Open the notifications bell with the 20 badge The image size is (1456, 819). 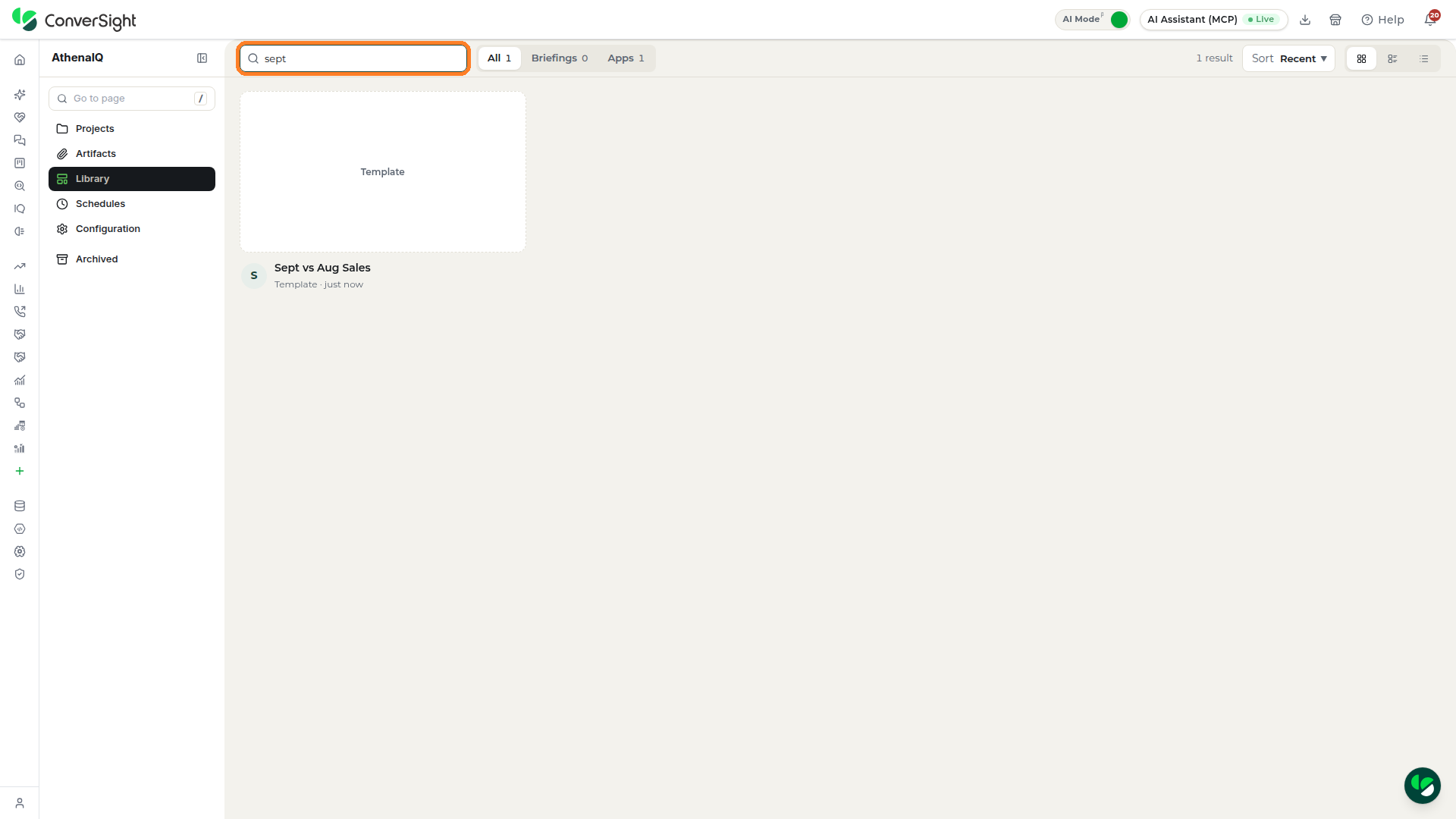pos(1430,19)
